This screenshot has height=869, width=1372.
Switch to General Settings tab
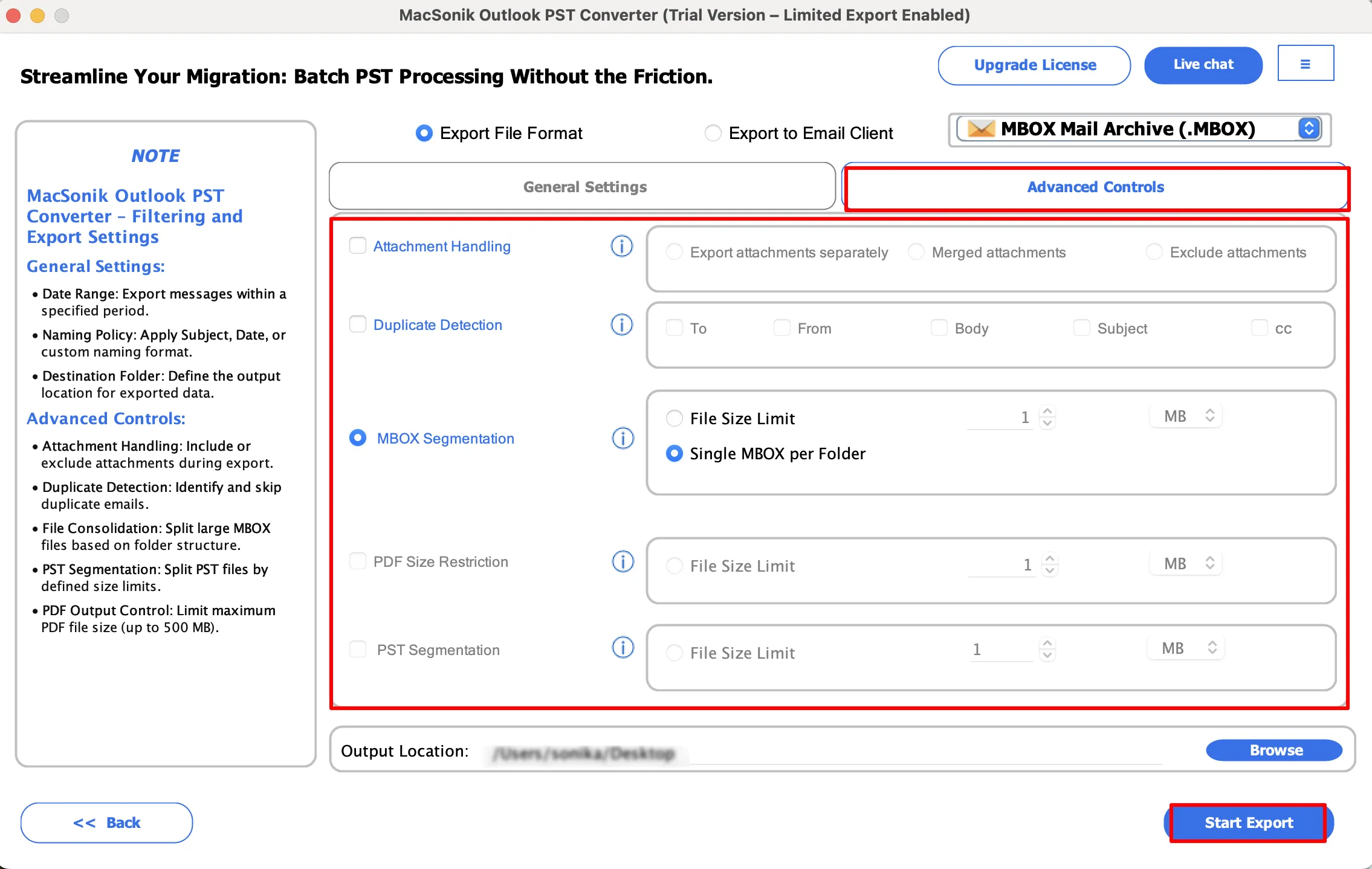tap(582, 187)
